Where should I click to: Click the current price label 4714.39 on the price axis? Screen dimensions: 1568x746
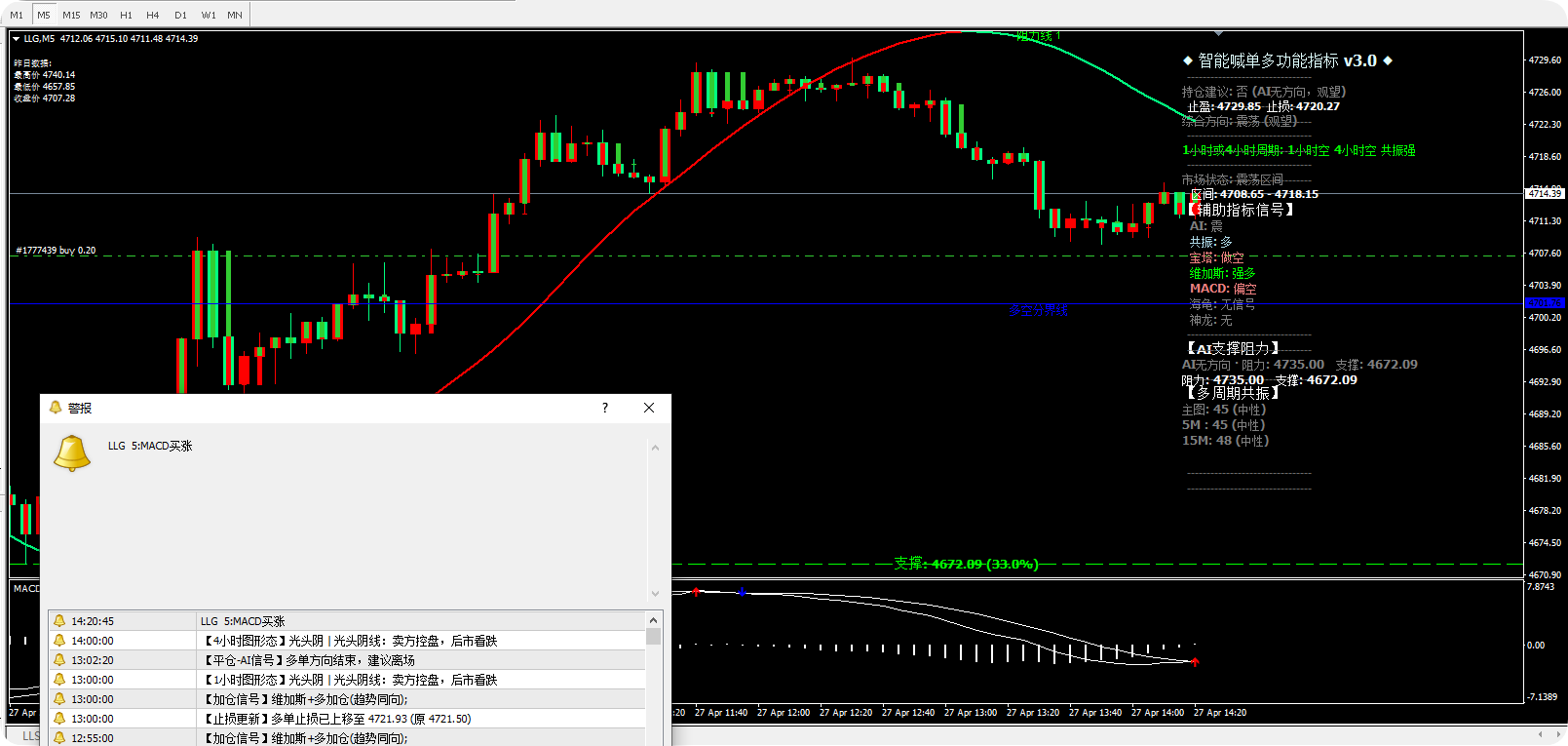1546,193
